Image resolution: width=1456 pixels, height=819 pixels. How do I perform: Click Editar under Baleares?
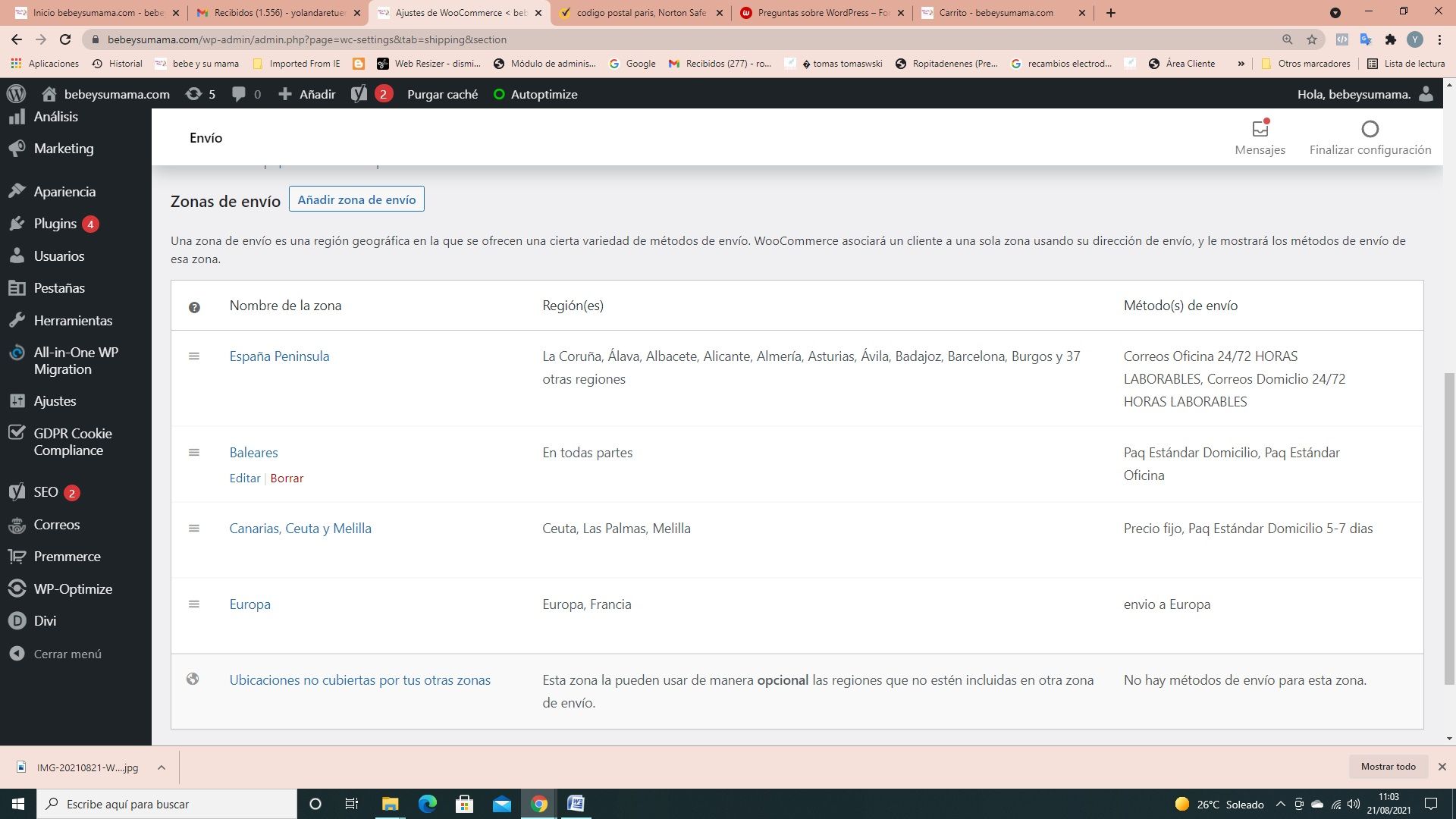[x=245, y=479]
